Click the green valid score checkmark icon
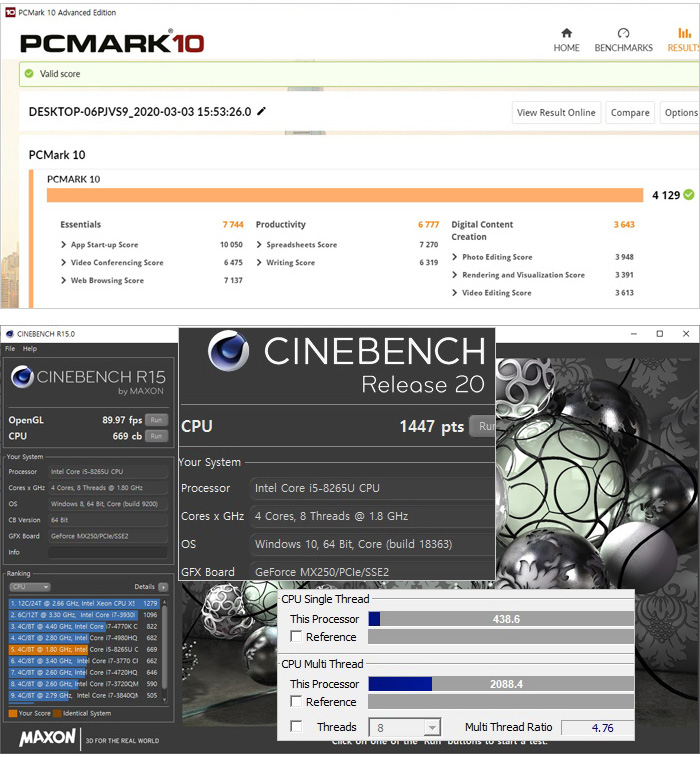The image size is (700, 757). 29,74
